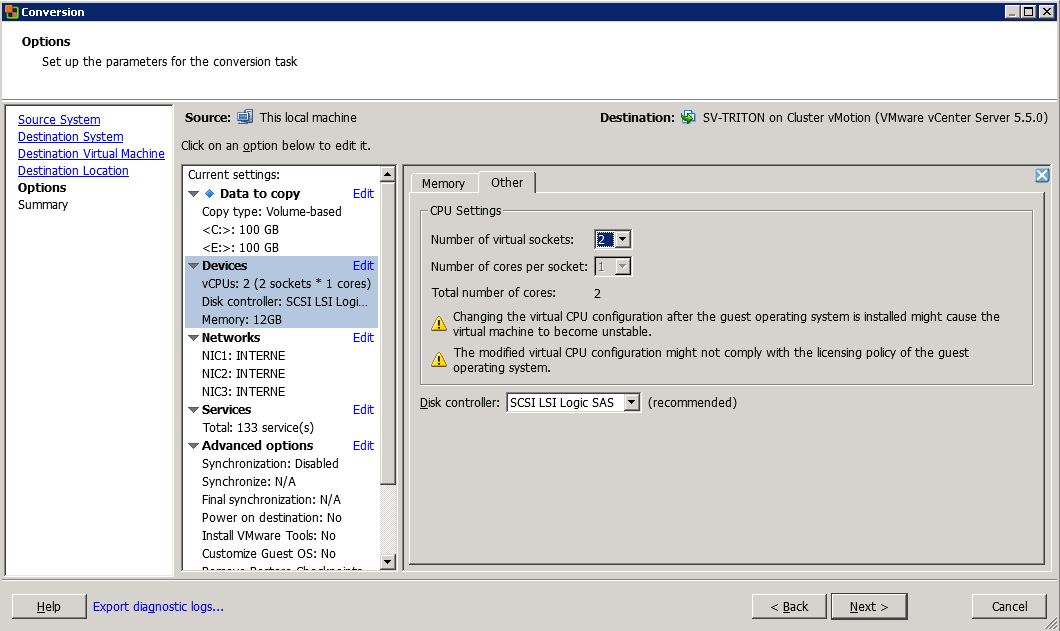
Task: Collapse the Data to copy section
Action: tap(193, 193)
